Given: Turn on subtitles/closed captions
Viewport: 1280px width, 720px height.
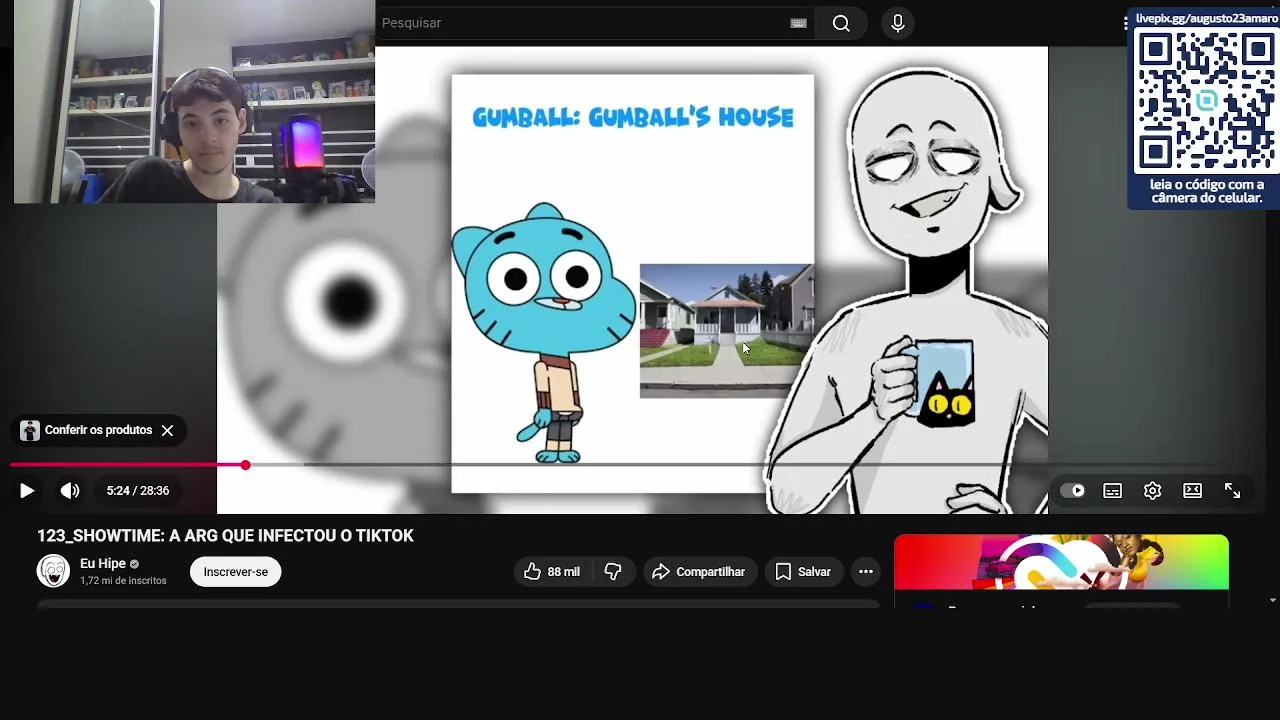Looking at the screenshot, I should click(x=1112, y=491).
